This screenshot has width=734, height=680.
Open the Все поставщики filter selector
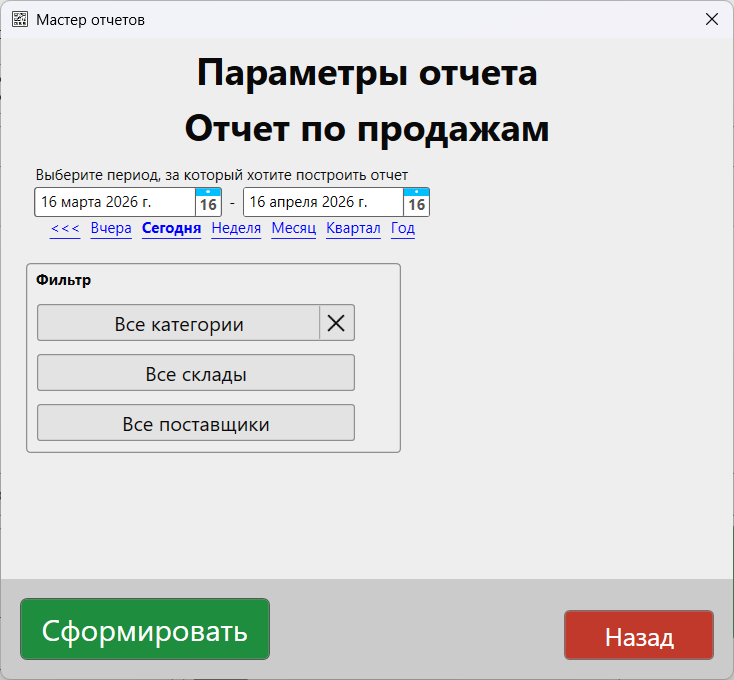196,423
